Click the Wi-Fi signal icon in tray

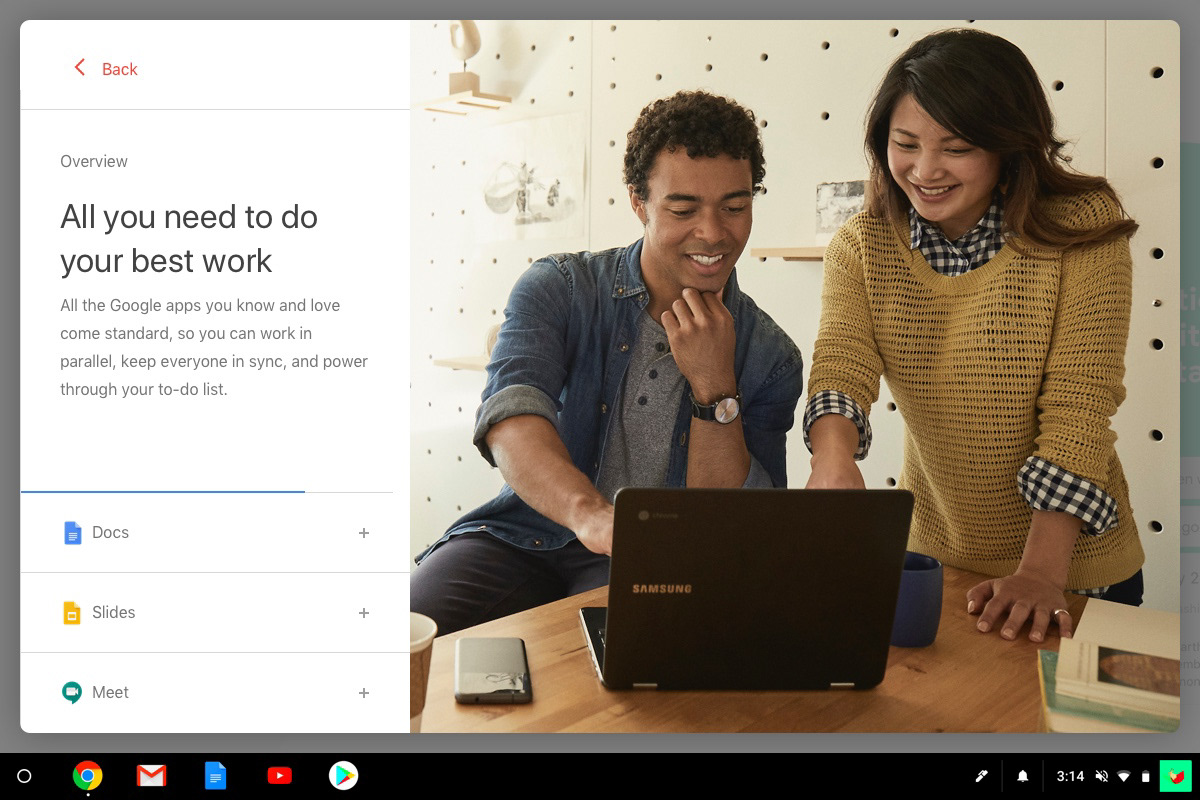(1124, 777)
